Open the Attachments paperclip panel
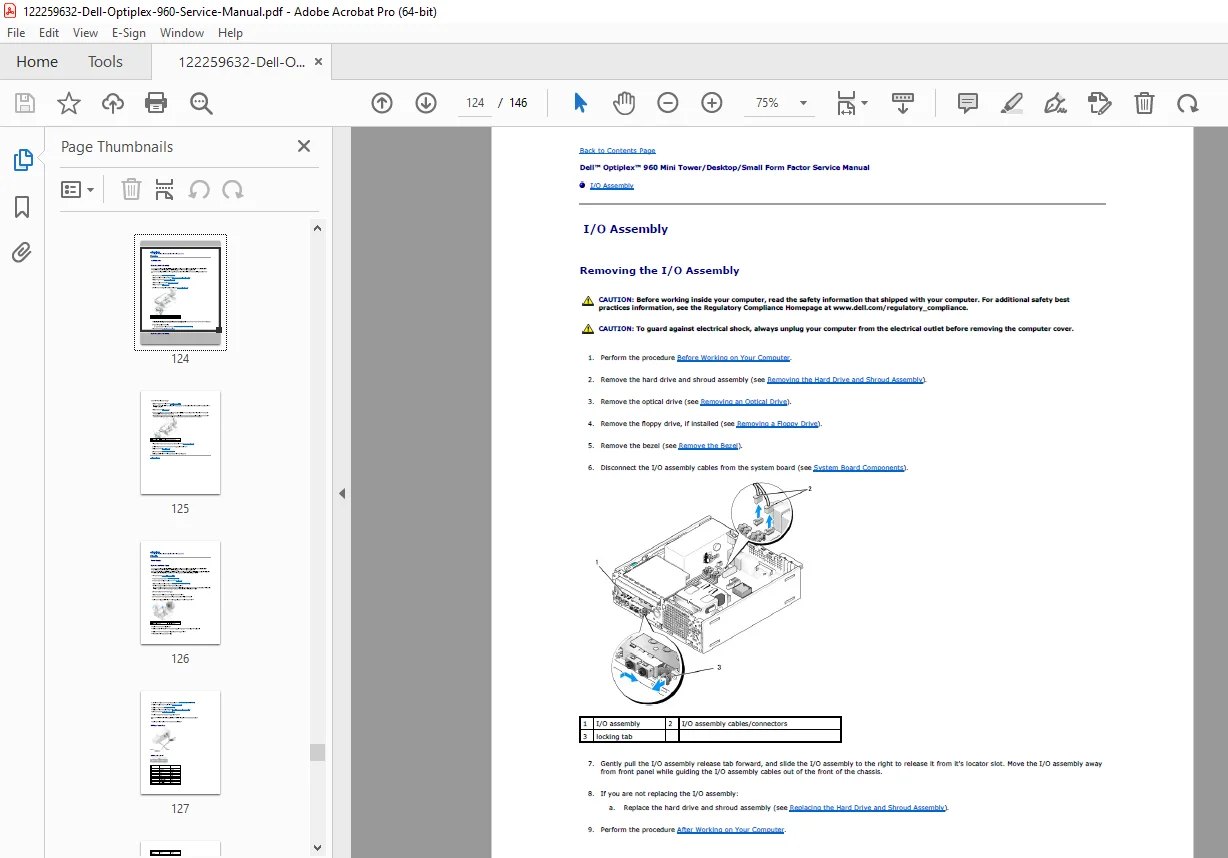 (x=22, y=252)
